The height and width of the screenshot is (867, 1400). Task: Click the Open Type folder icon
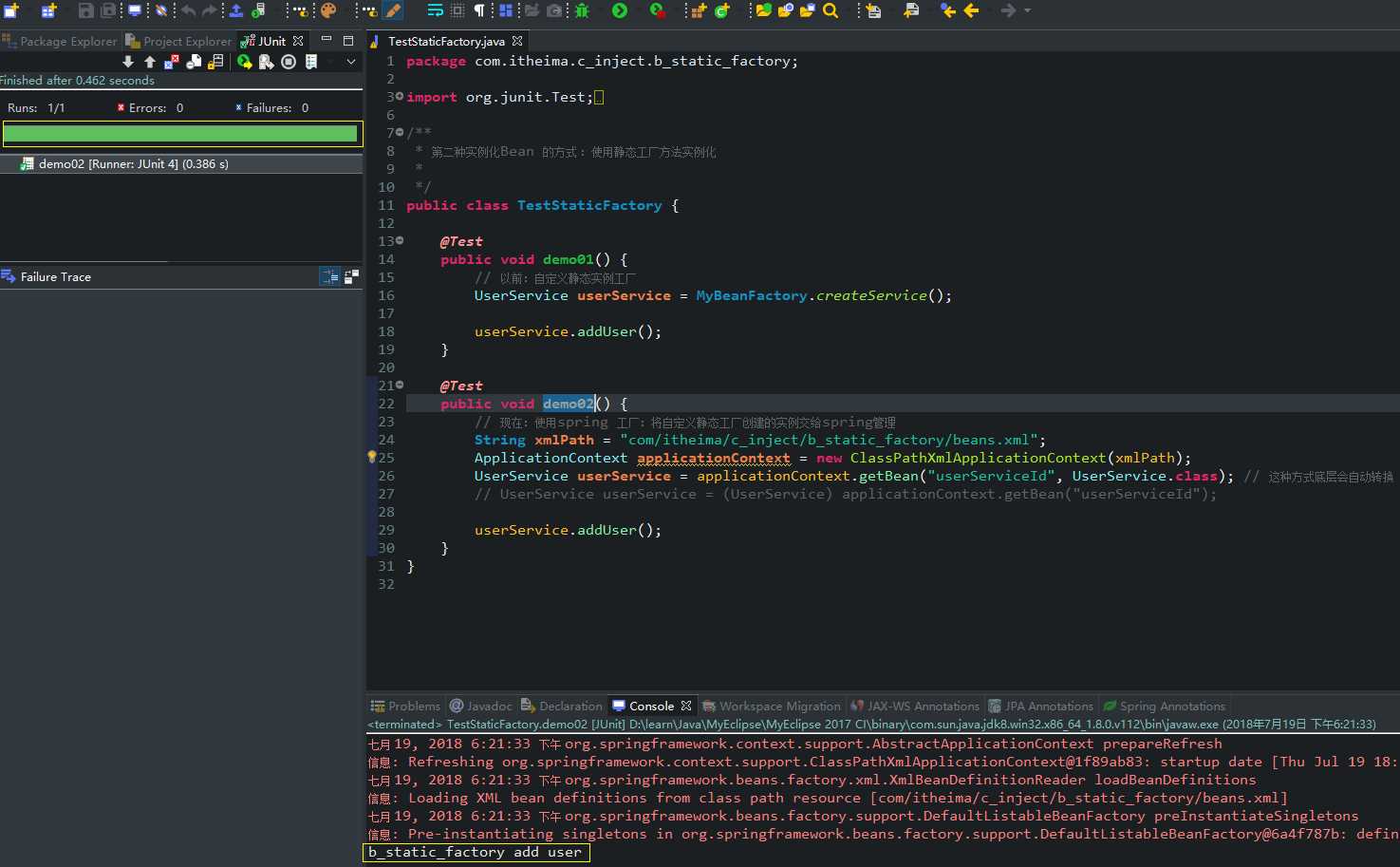click(764, 10)
